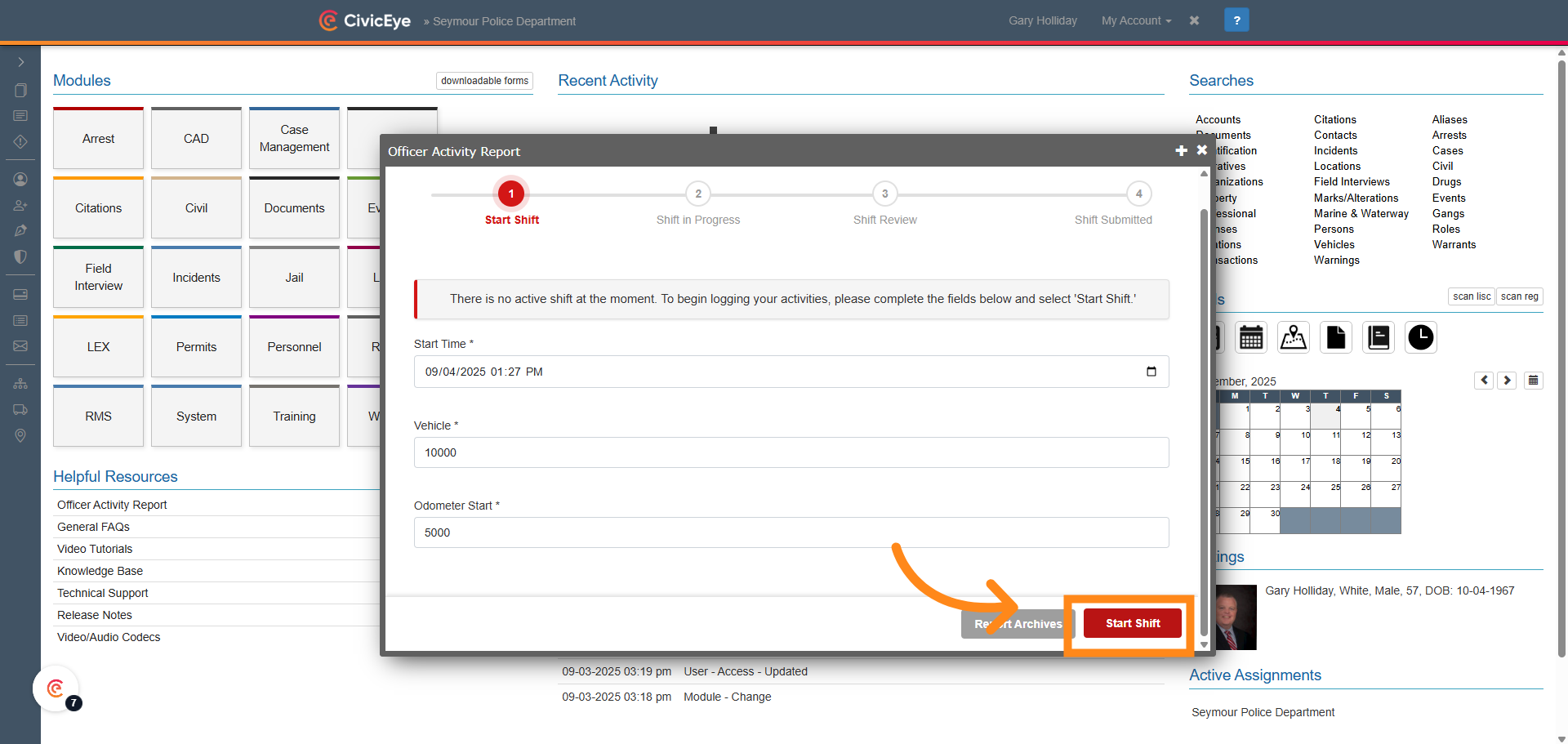Open the Personnel module tile
The width and height of the screenshot is (1568, 744).
coord(294,347)
